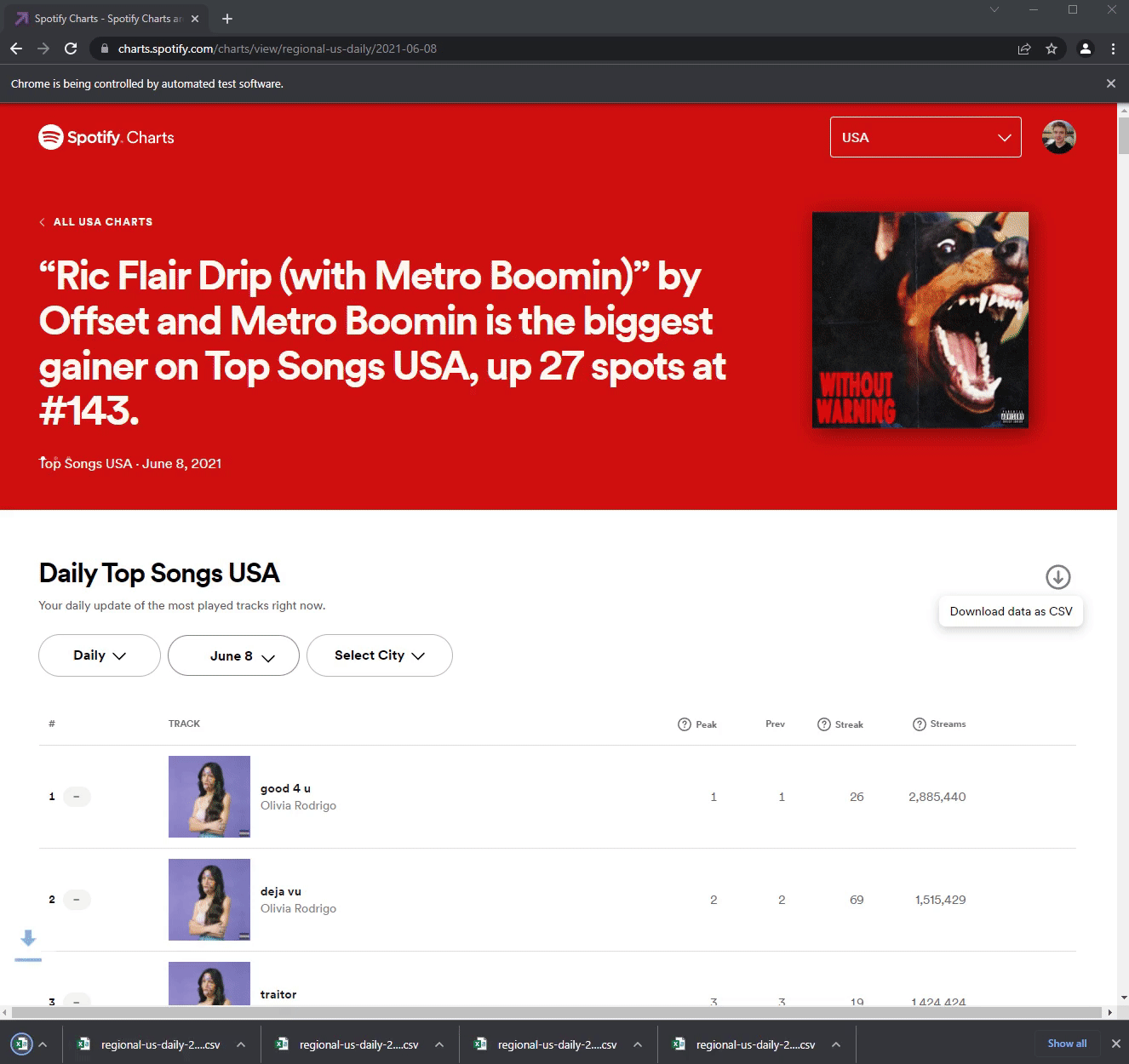Screen dimensions: 1129x1064
Task: Expand options for fourth downloaded CSV
Action: tap(836, 1044)
